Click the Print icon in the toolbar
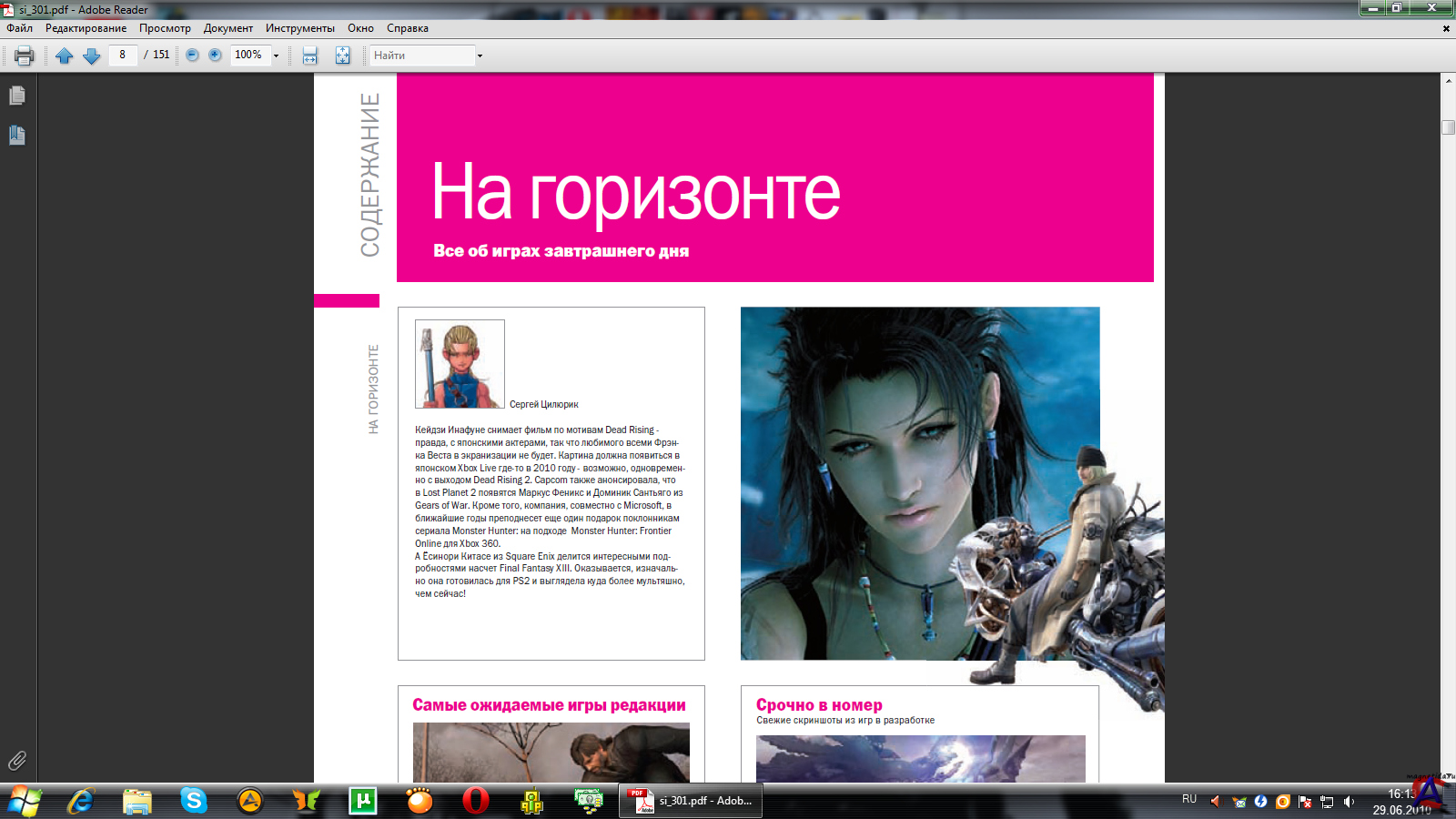 coord(25,56)
